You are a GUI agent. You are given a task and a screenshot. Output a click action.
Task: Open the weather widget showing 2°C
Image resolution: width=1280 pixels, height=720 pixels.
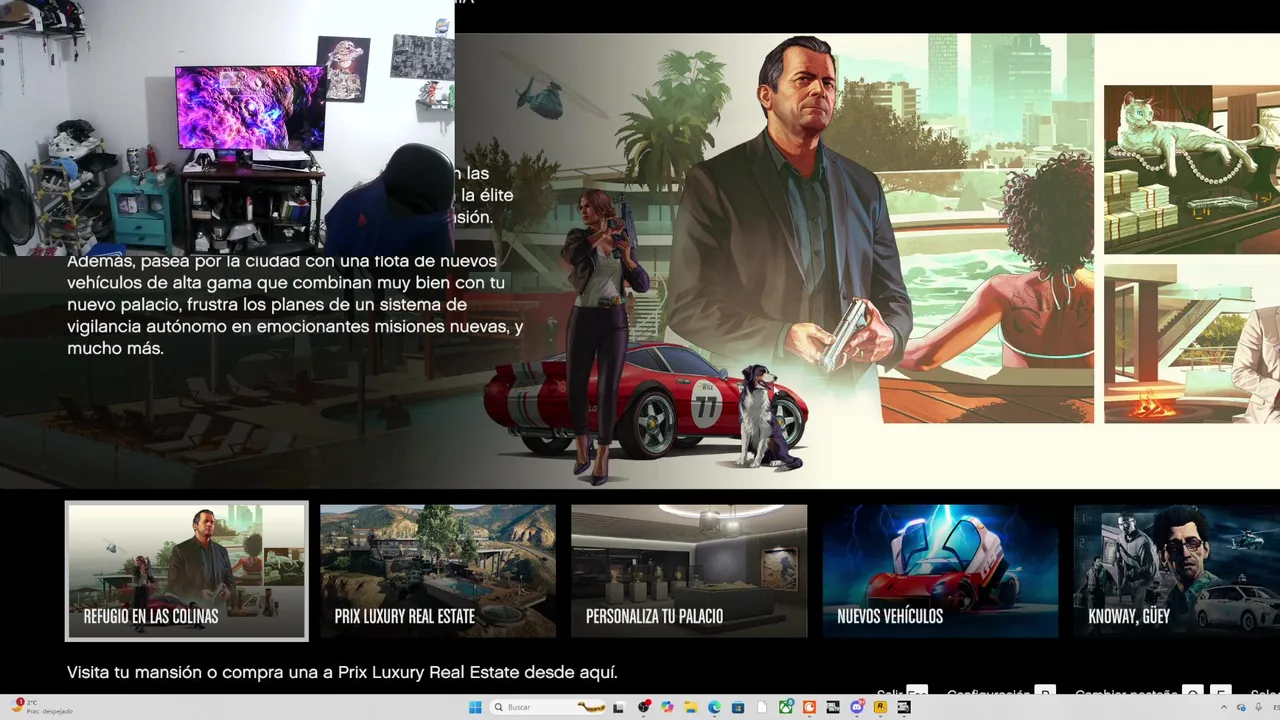click(x=40, y=707)
